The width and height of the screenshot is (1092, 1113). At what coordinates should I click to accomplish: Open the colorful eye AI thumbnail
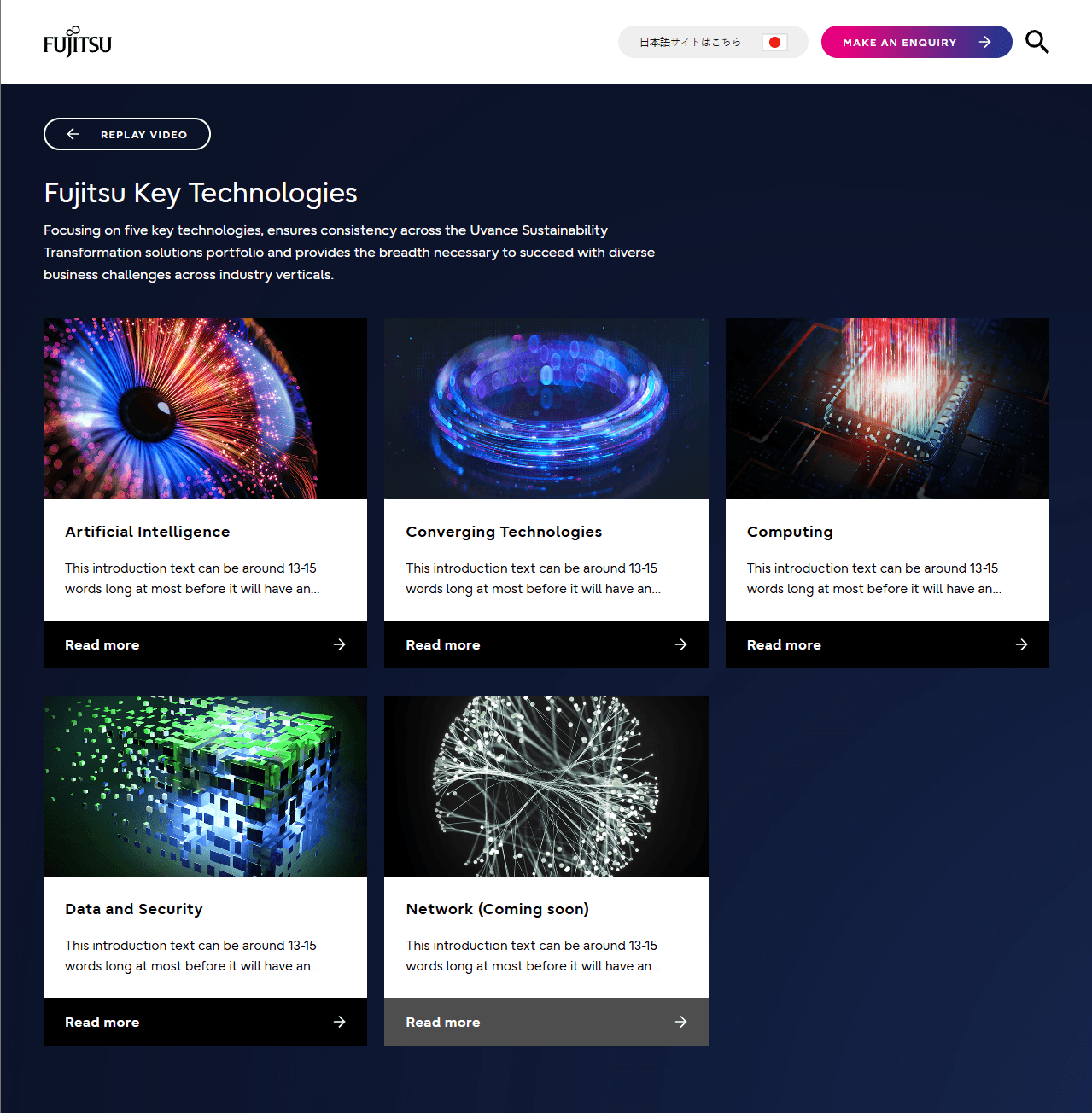pyautogui.click(x=205, y=409)
